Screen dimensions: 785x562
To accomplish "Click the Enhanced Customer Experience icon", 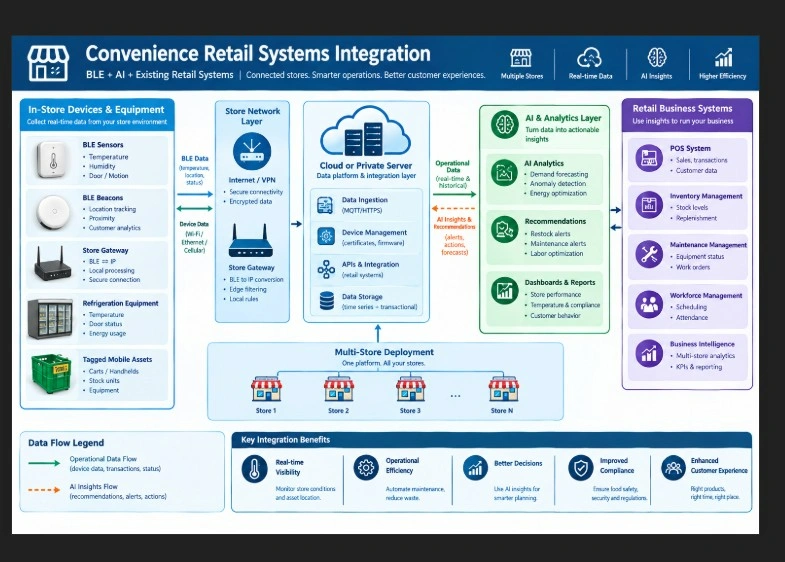I will point(673,467).
